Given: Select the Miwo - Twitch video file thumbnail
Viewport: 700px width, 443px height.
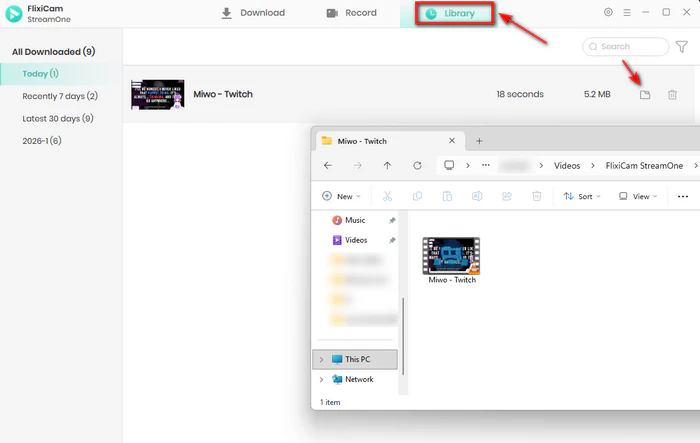Looking at the screenshot, I should pos(451,256).
